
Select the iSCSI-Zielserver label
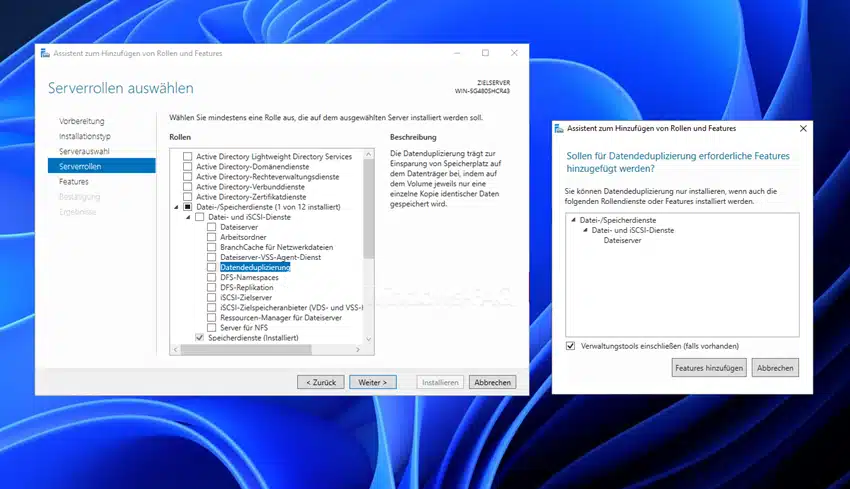tap(246, 297)
